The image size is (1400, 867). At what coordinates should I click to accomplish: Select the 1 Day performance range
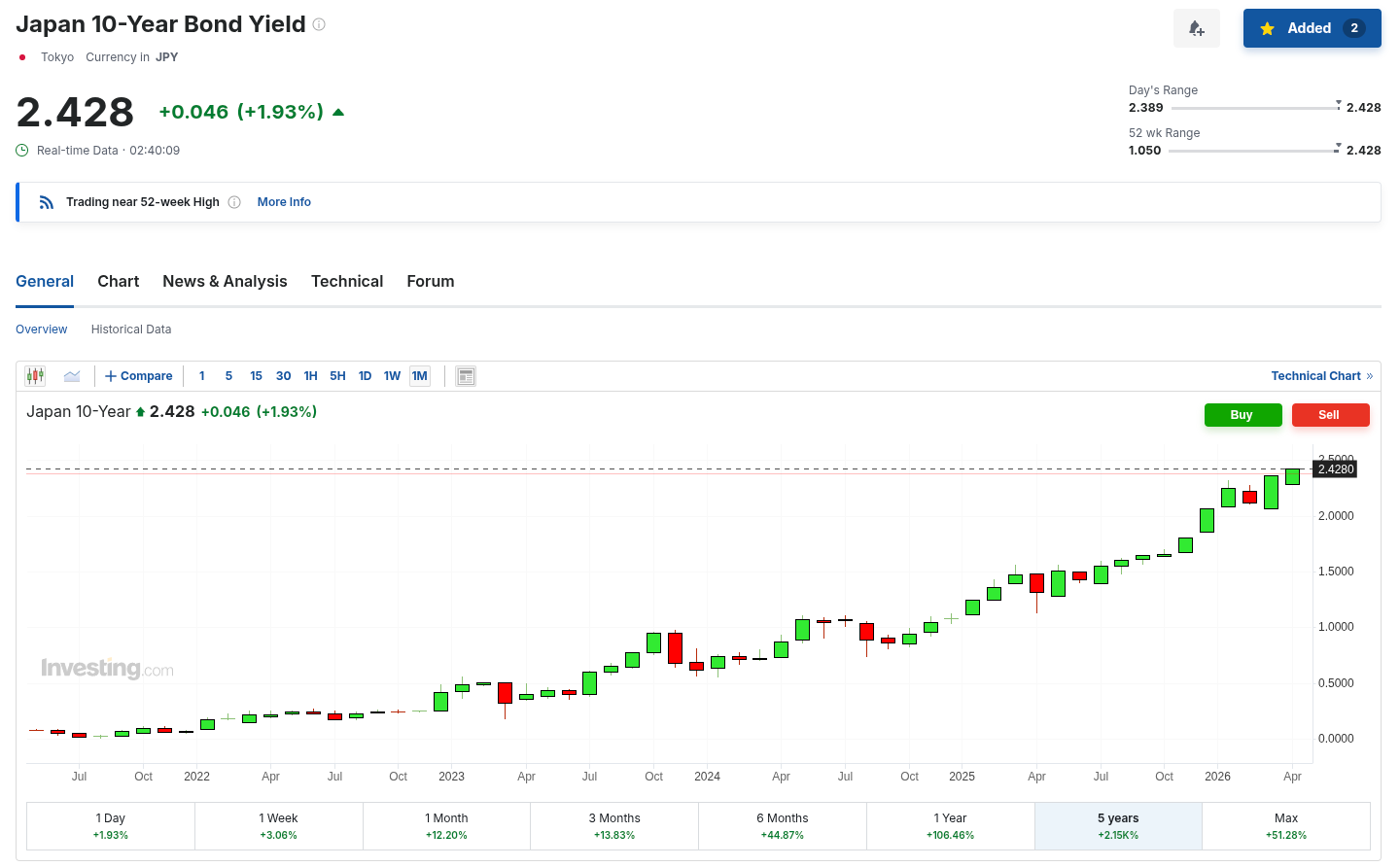[x=111, y=826]
